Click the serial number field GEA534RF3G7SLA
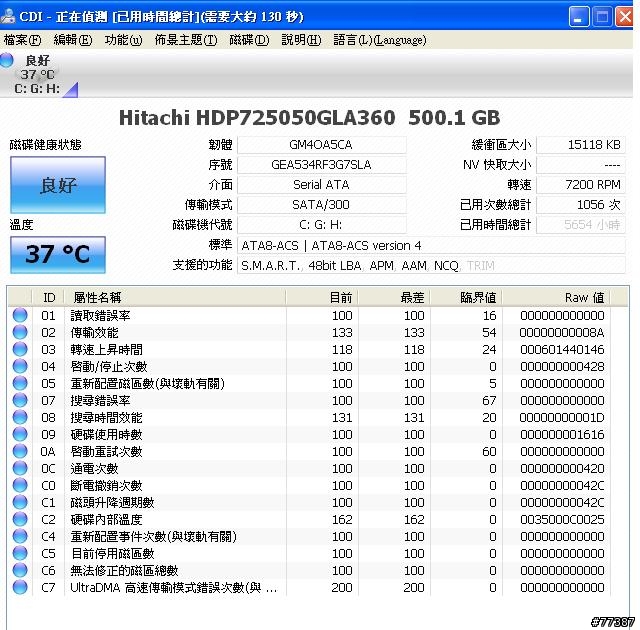Viewport: 640px width, 630px height. point(322,165)
